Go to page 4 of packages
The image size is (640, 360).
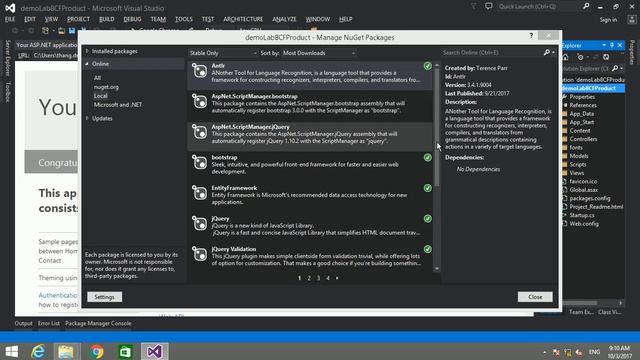click(328, 278)
